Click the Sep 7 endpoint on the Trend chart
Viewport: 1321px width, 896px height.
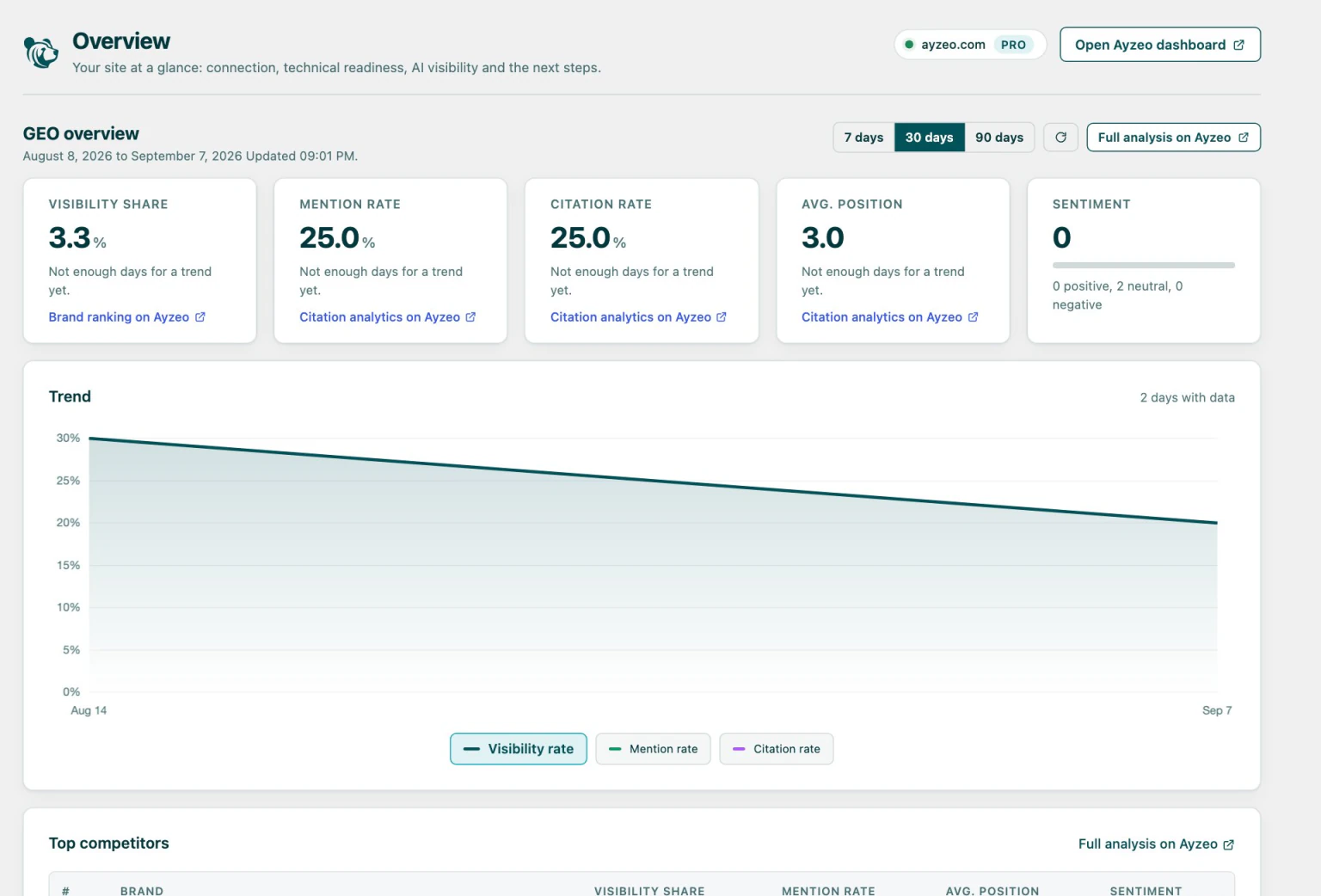click(1217, 523)
